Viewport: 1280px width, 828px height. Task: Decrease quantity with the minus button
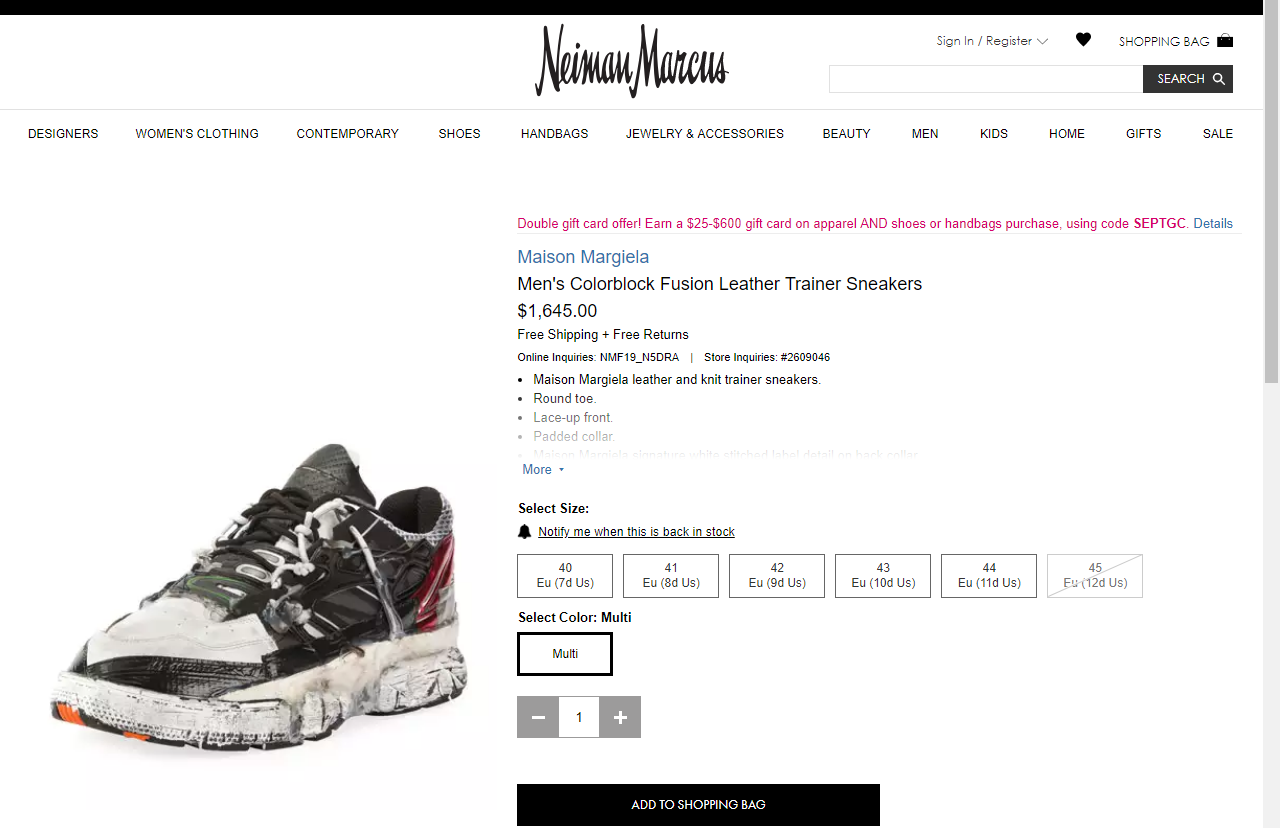click(538, 717)
